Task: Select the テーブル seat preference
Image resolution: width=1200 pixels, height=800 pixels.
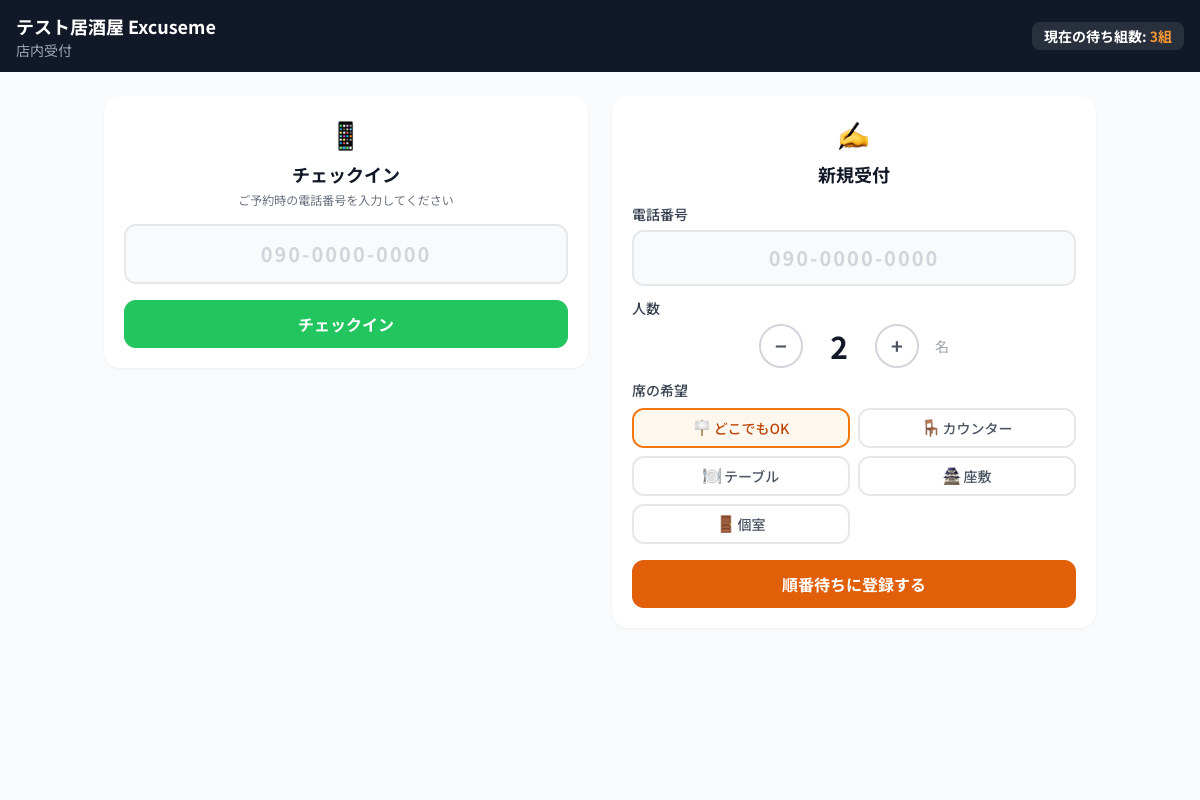Action: pyautogui.click(x=740, y=476)
